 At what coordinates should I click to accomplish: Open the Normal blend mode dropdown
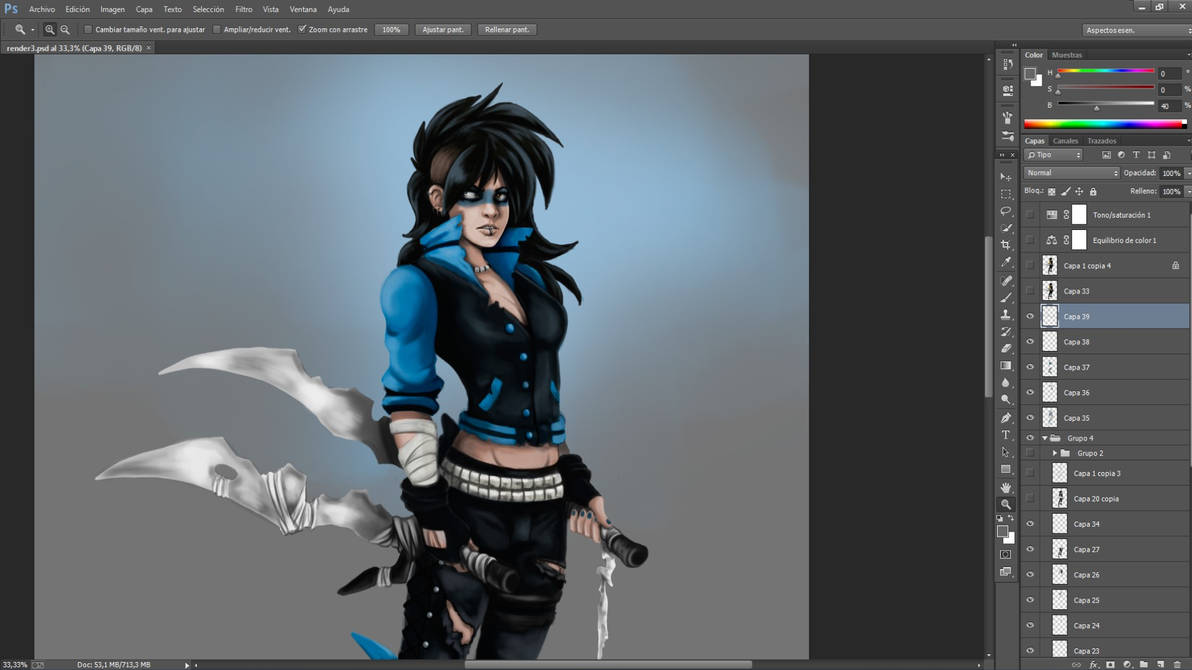1070,172
